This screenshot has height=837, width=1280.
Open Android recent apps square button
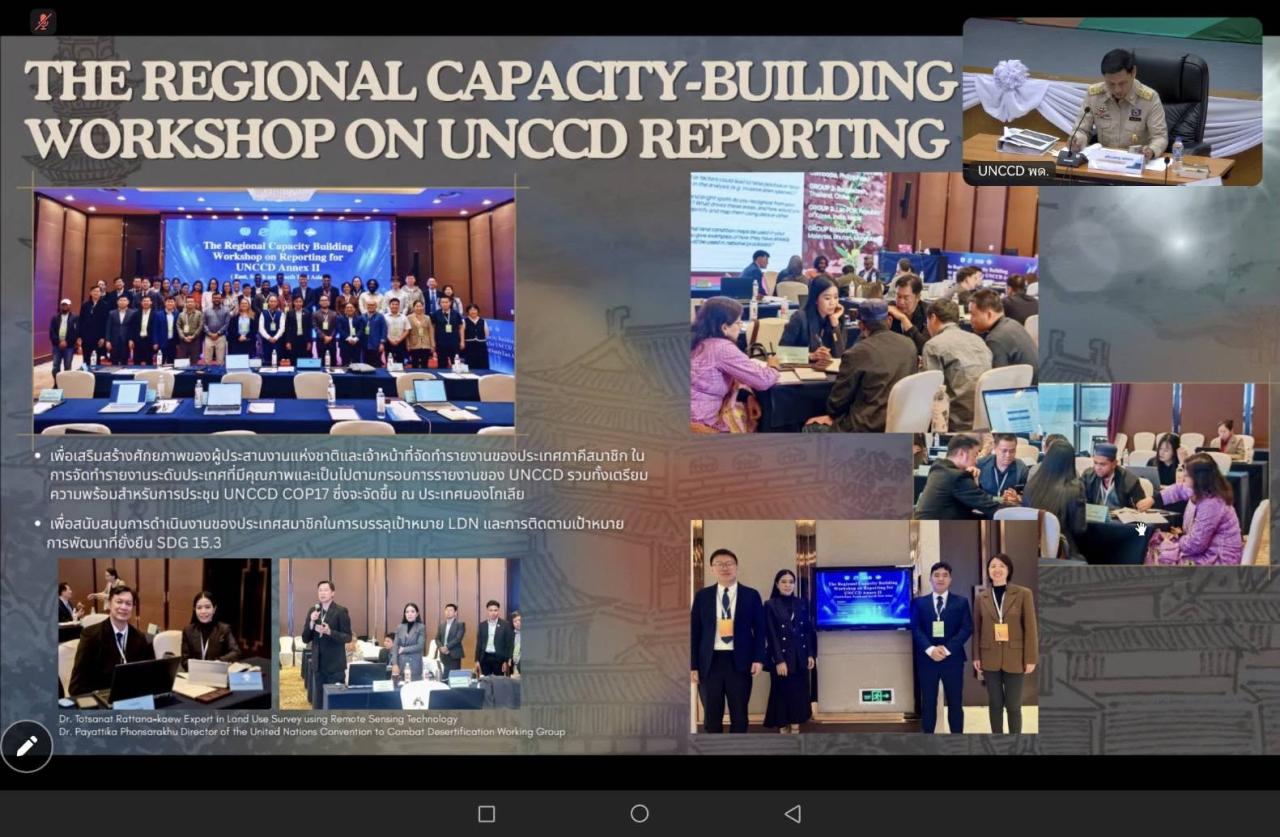[x=486, y=814]
